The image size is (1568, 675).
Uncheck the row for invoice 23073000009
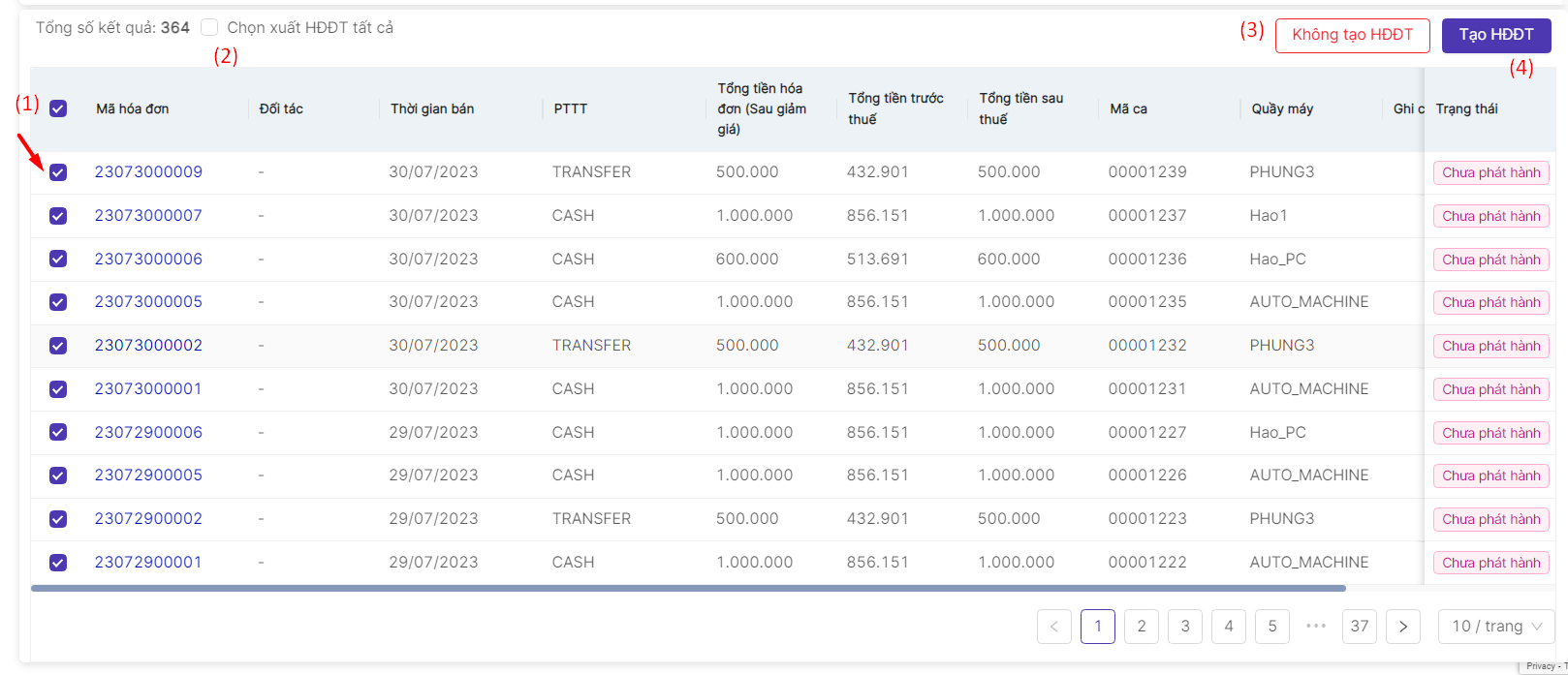click(x=58, y=172)
